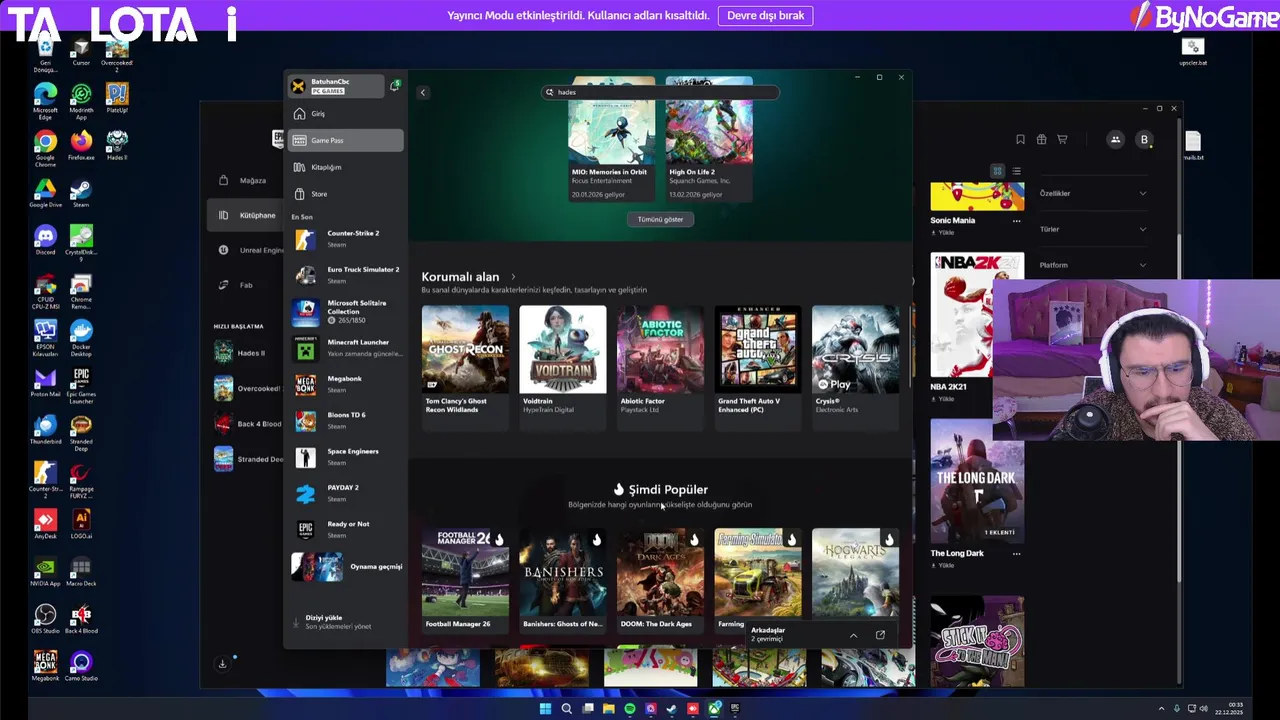
Task: Launch Back 4 Blood from quick launch
Action: click(x=247, y=424)
